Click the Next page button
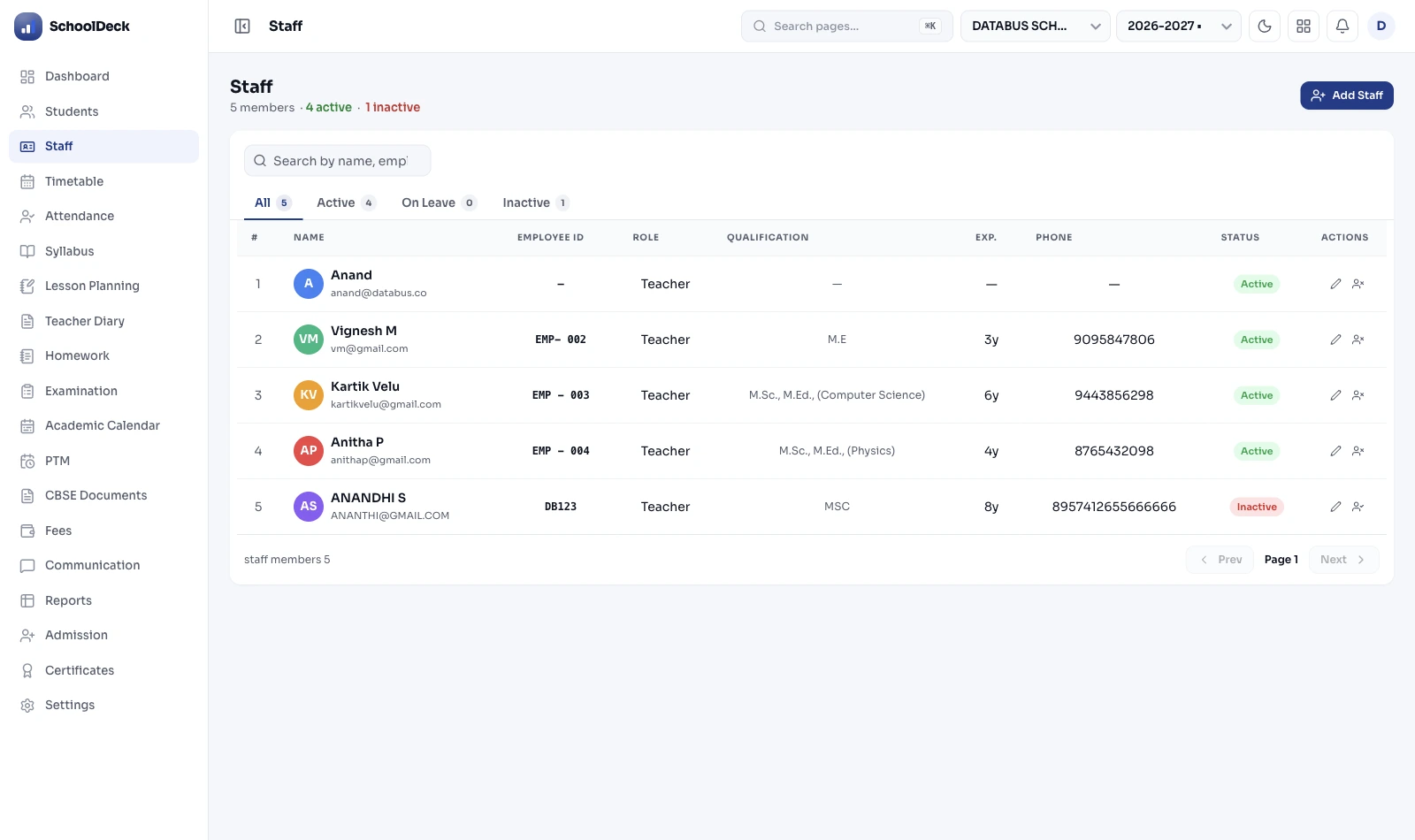Viewport: 1415px width, 840px height. tap(1343, 560)
